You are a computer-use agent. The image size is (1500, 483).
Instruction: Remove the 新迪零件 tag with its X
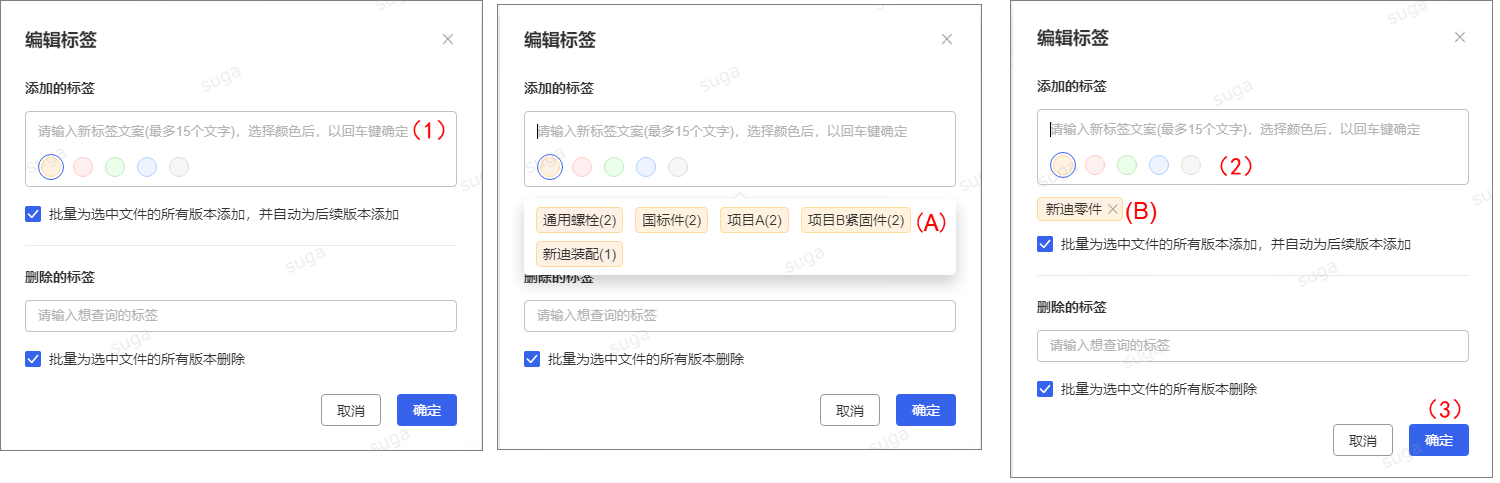[1113, 209]
